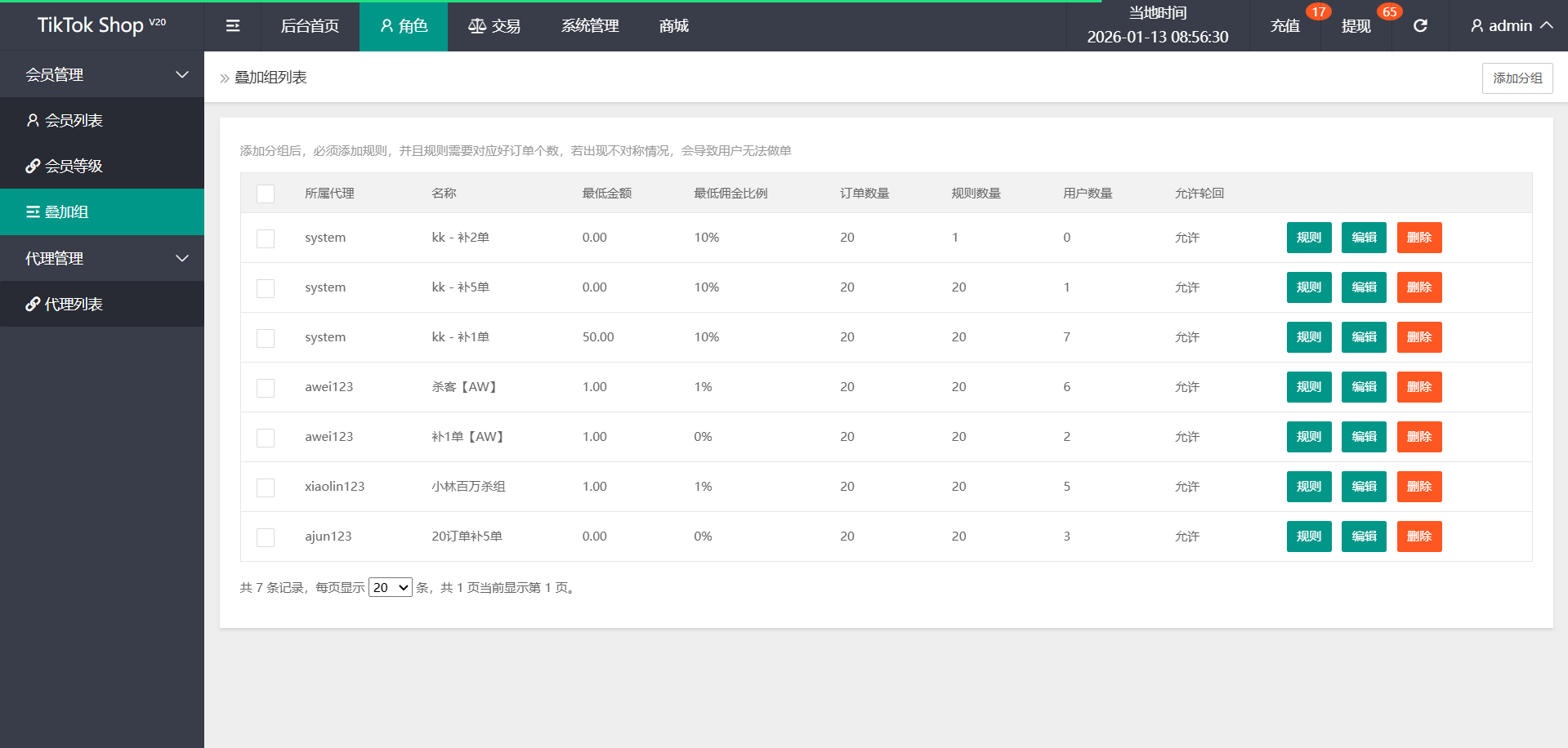Click 删除 for the 杀客【AW】 row
This screenshot has height=748, width=1568.
1419,387
